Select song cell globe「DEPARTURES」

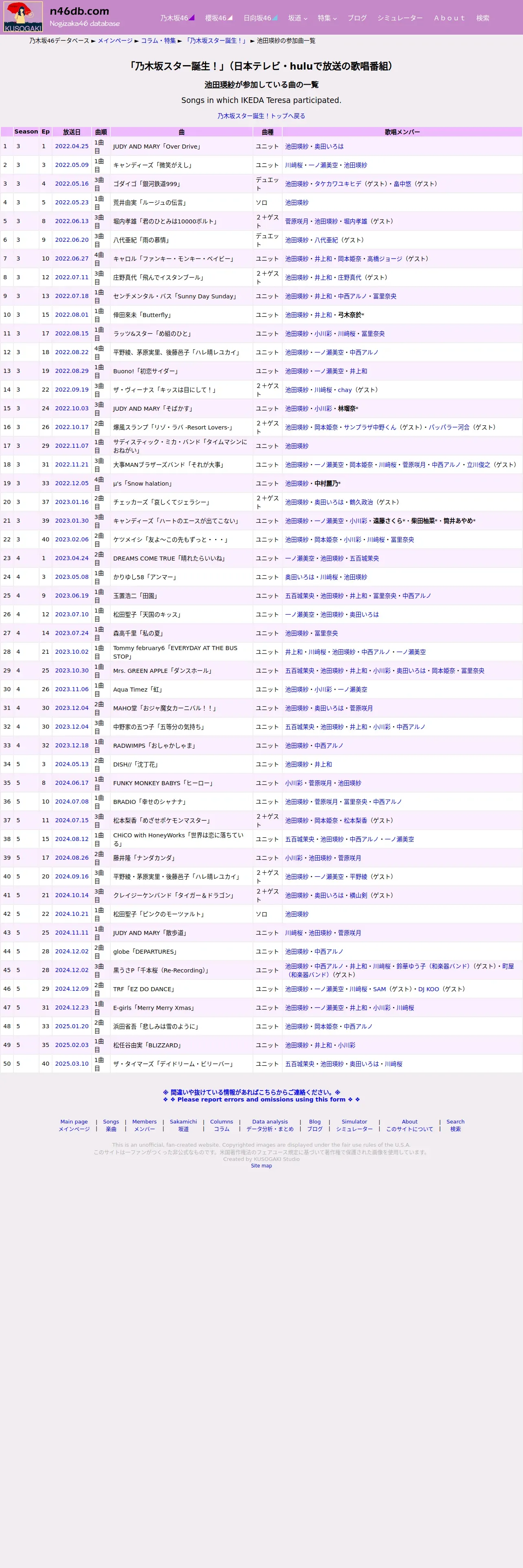[x=181, y=951]
